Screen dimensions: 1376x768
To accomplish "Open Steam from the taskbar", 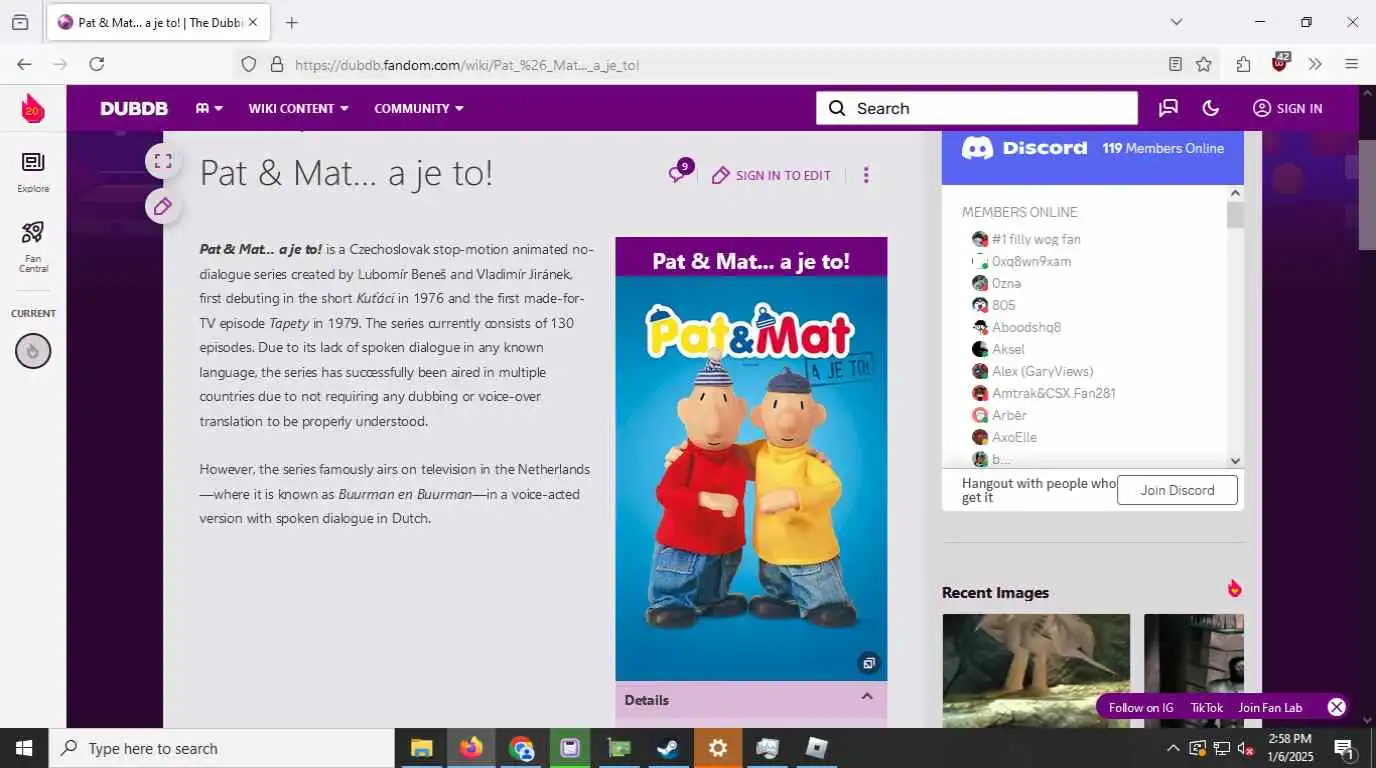I will (x=667, y=748).
